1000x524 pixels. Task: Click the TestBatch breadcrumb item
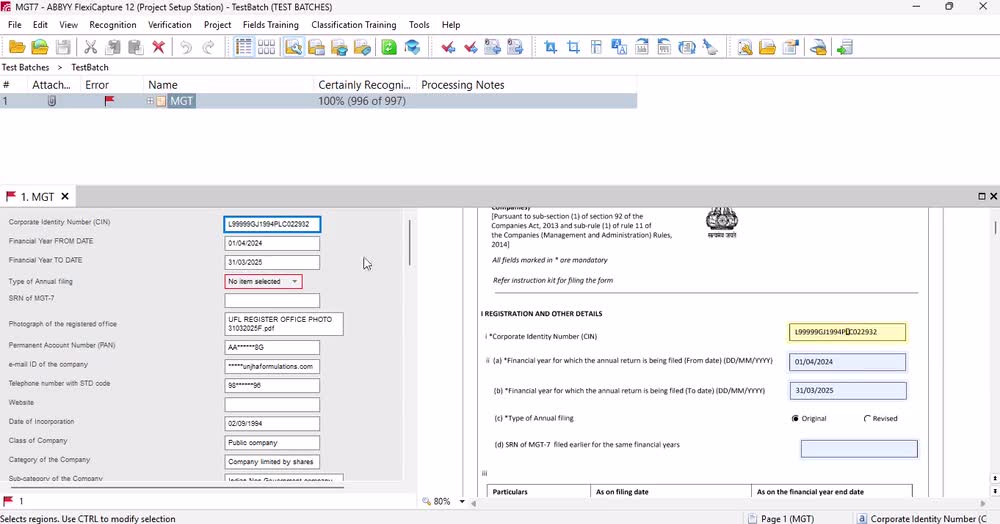(90, 68)
